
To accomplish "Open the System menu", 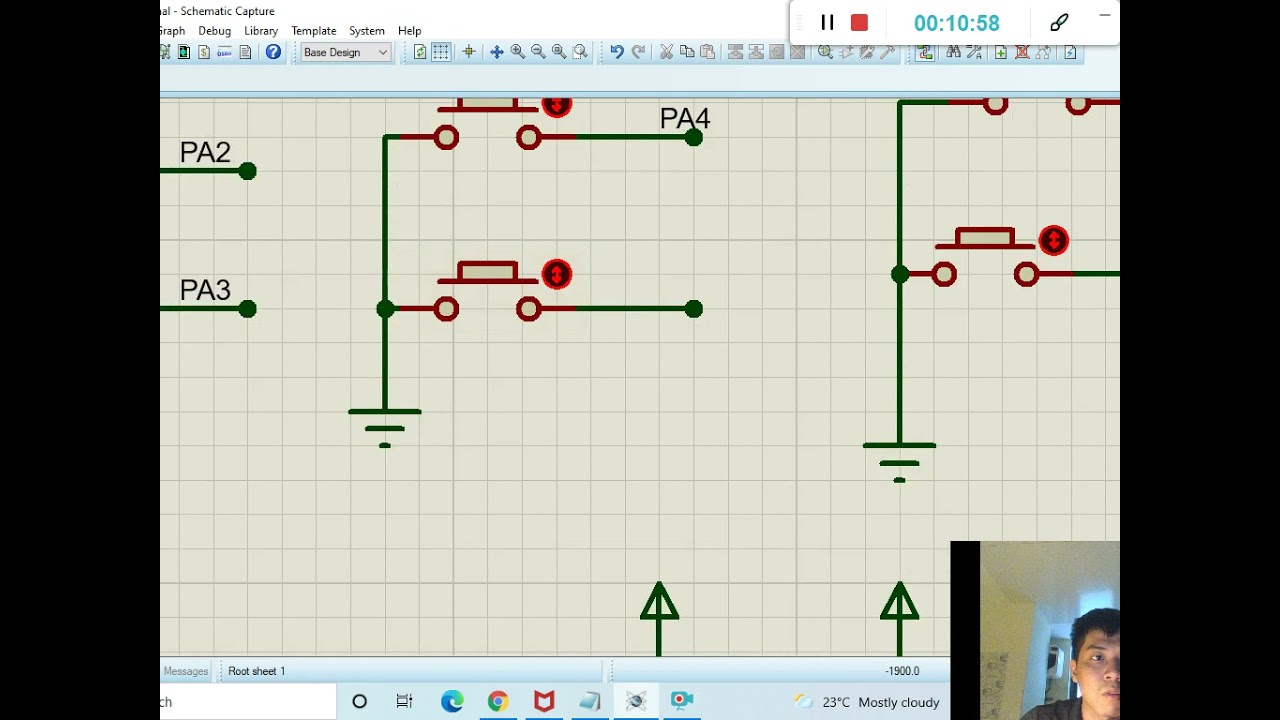I will tap(367, 31).
